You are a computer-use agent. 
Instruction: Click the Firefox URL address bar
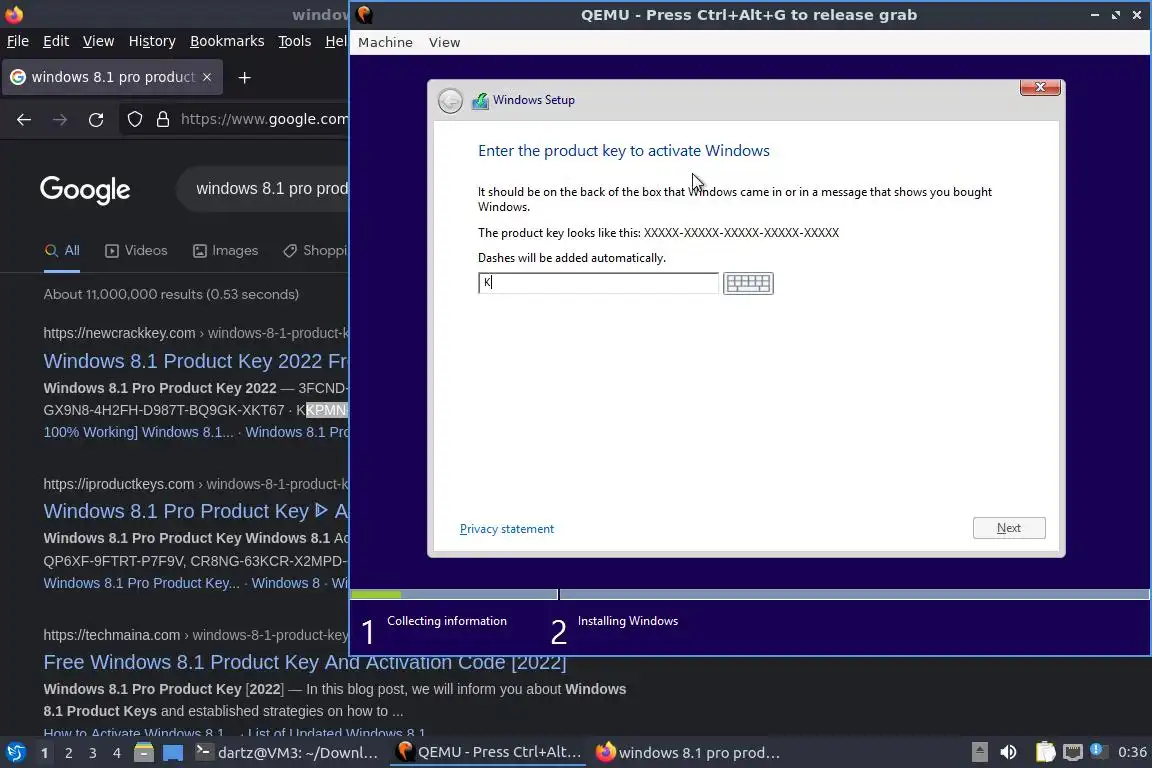[x=264, y=119]
